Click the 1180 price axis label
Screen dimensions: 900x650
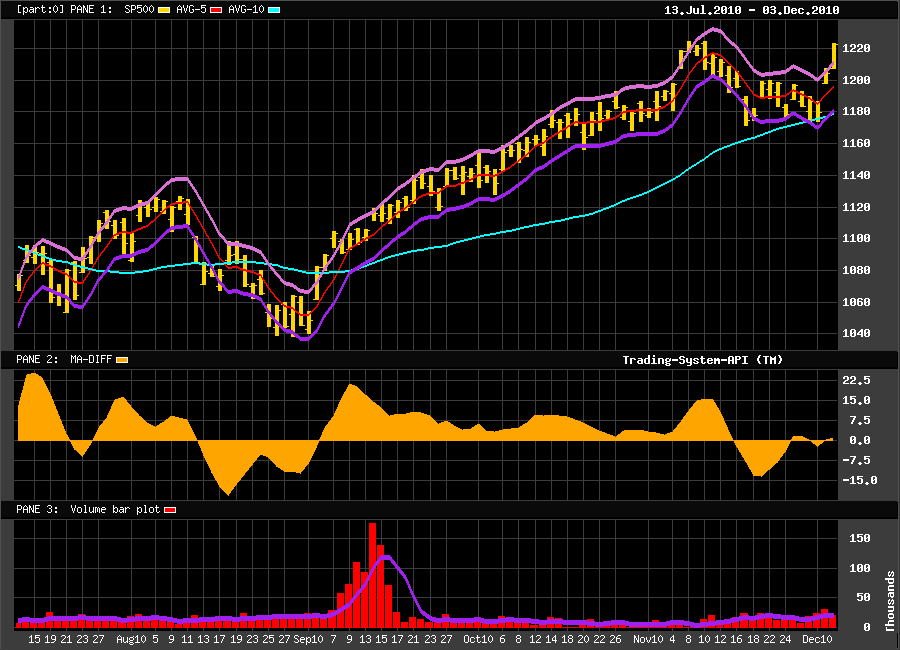tap(856, 111)
